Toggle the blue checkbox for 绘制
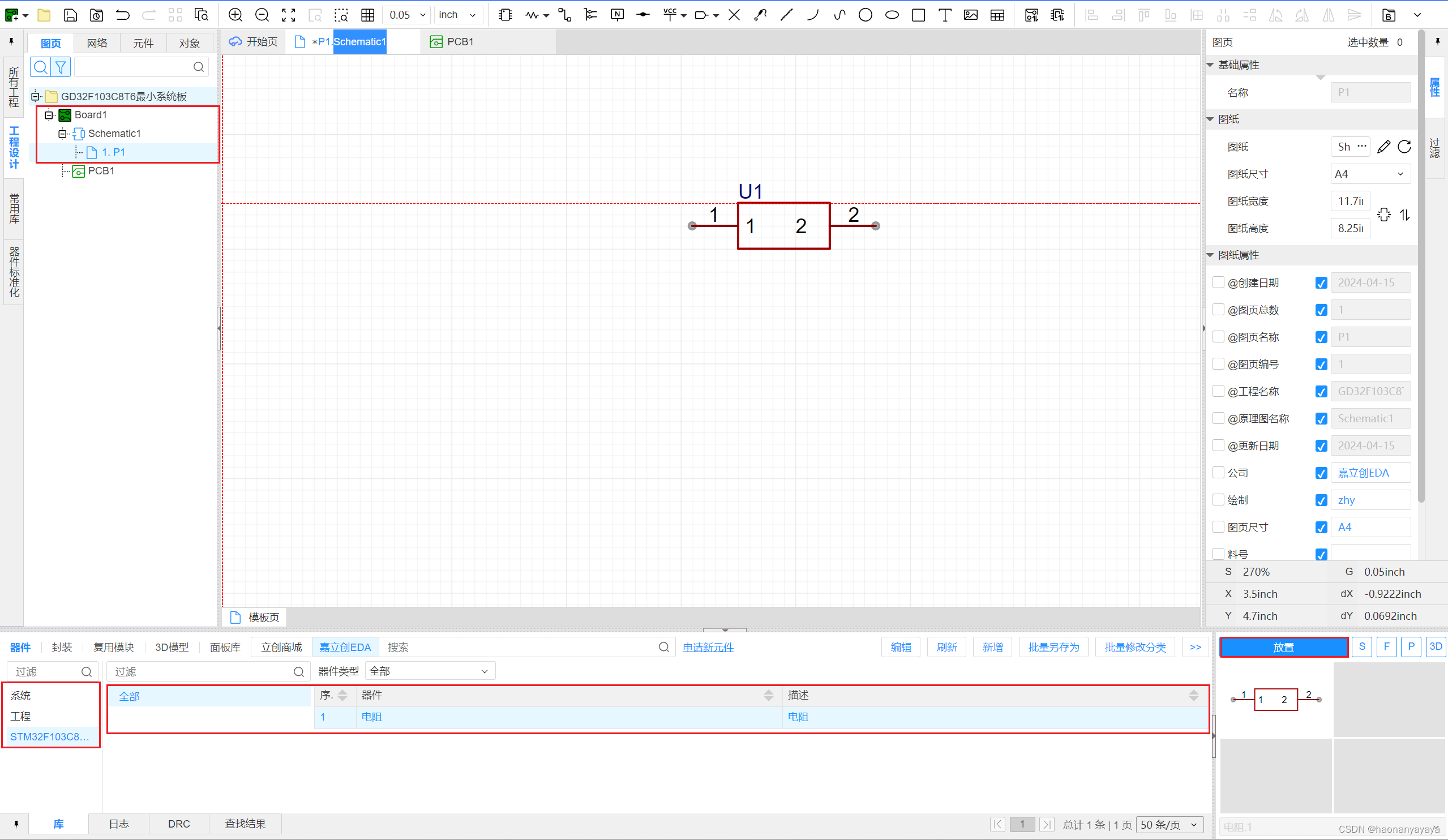Viewport: 1448px width, 840px height. (x=1321, y=500)
